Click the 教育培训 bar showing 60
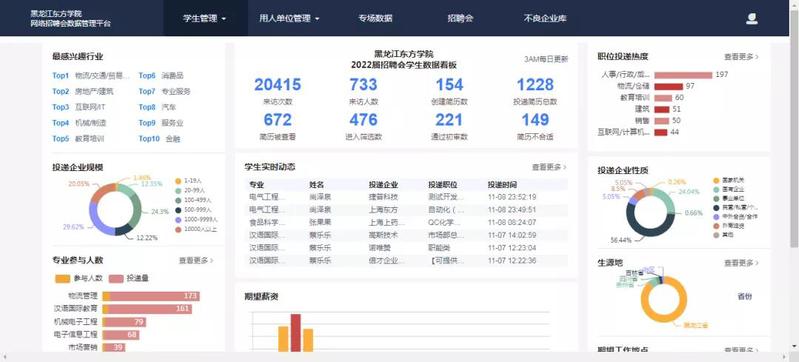The height and width of the screenshot is (362, 799). (x=663, y=98)
